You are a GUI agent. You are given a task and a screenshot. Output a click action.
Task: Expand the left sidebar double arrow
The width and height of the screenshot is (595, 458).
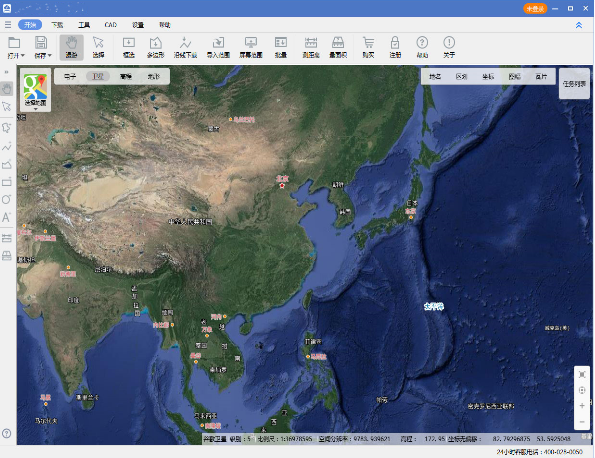pyautogui.click(x=6, y=72)
